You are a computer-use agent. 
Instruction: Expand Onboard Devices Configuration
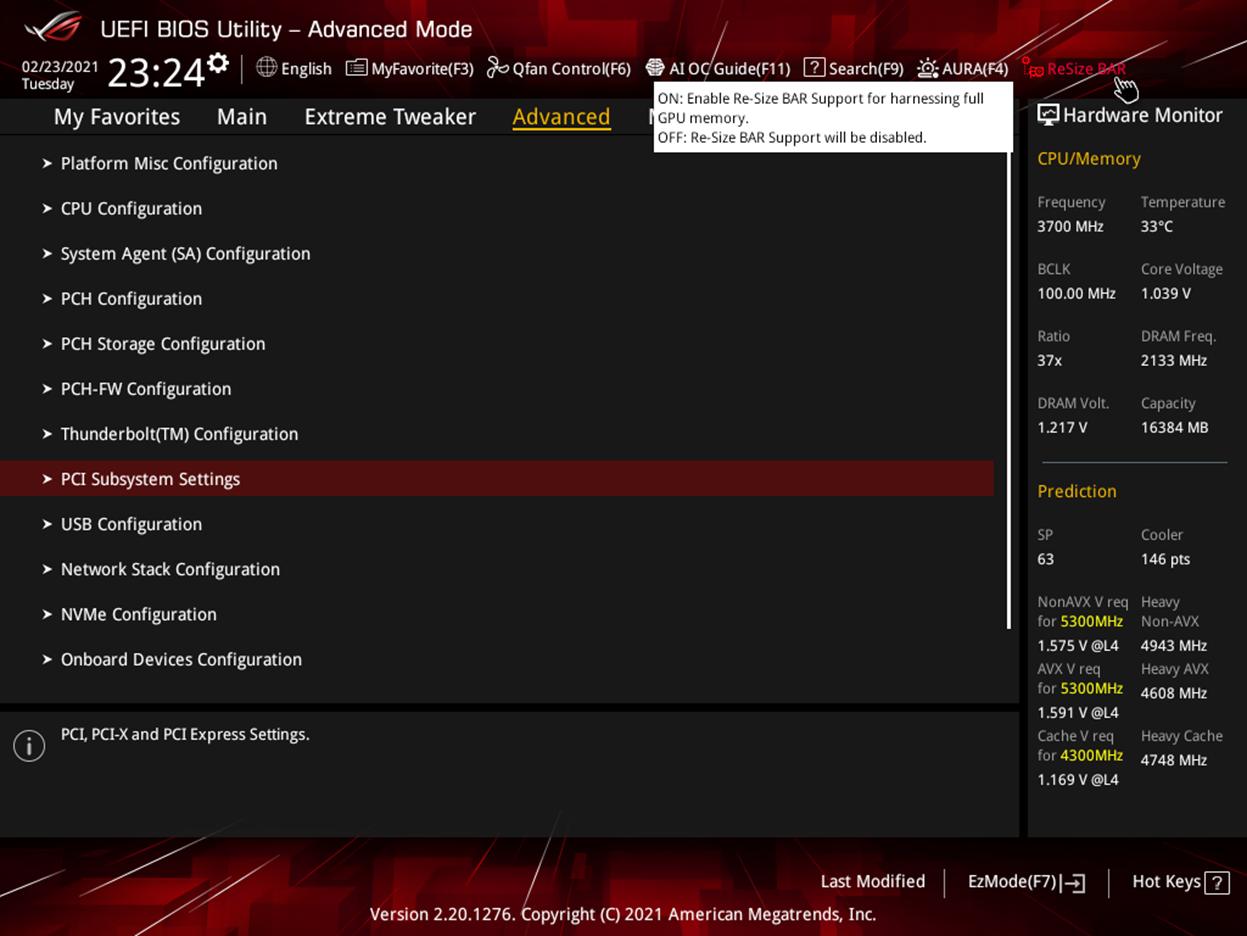click(181, 659)
